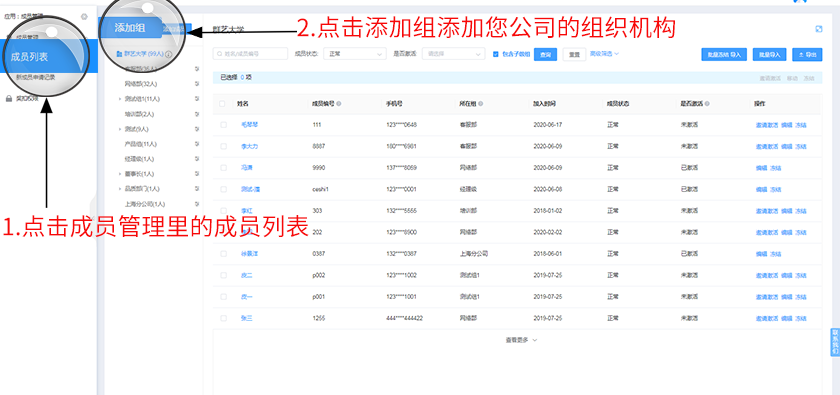Click 冻结 in row of member 303

(x=800, y=211)
